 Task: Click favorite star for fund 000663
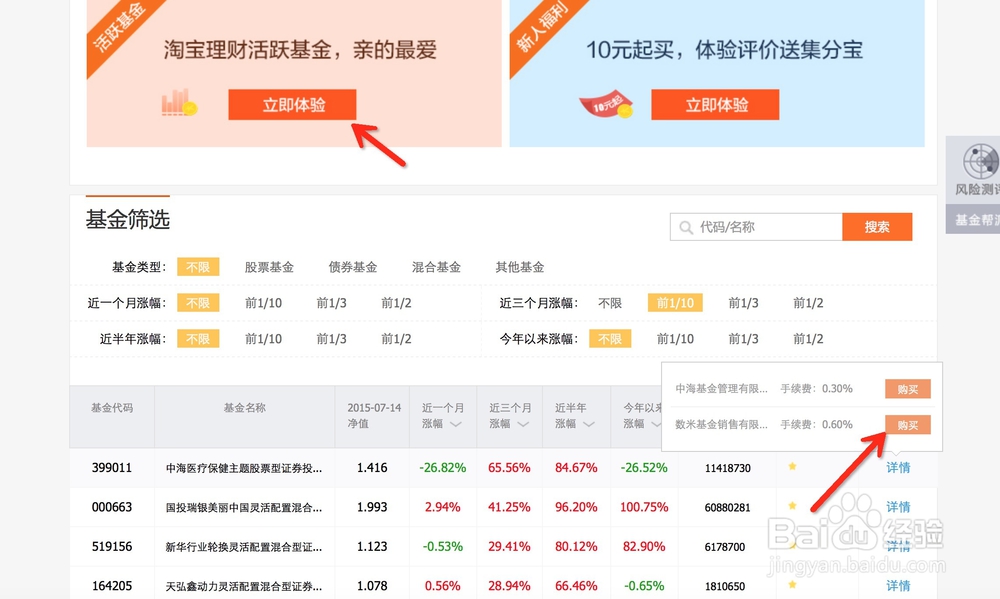(x=792, y=506)
